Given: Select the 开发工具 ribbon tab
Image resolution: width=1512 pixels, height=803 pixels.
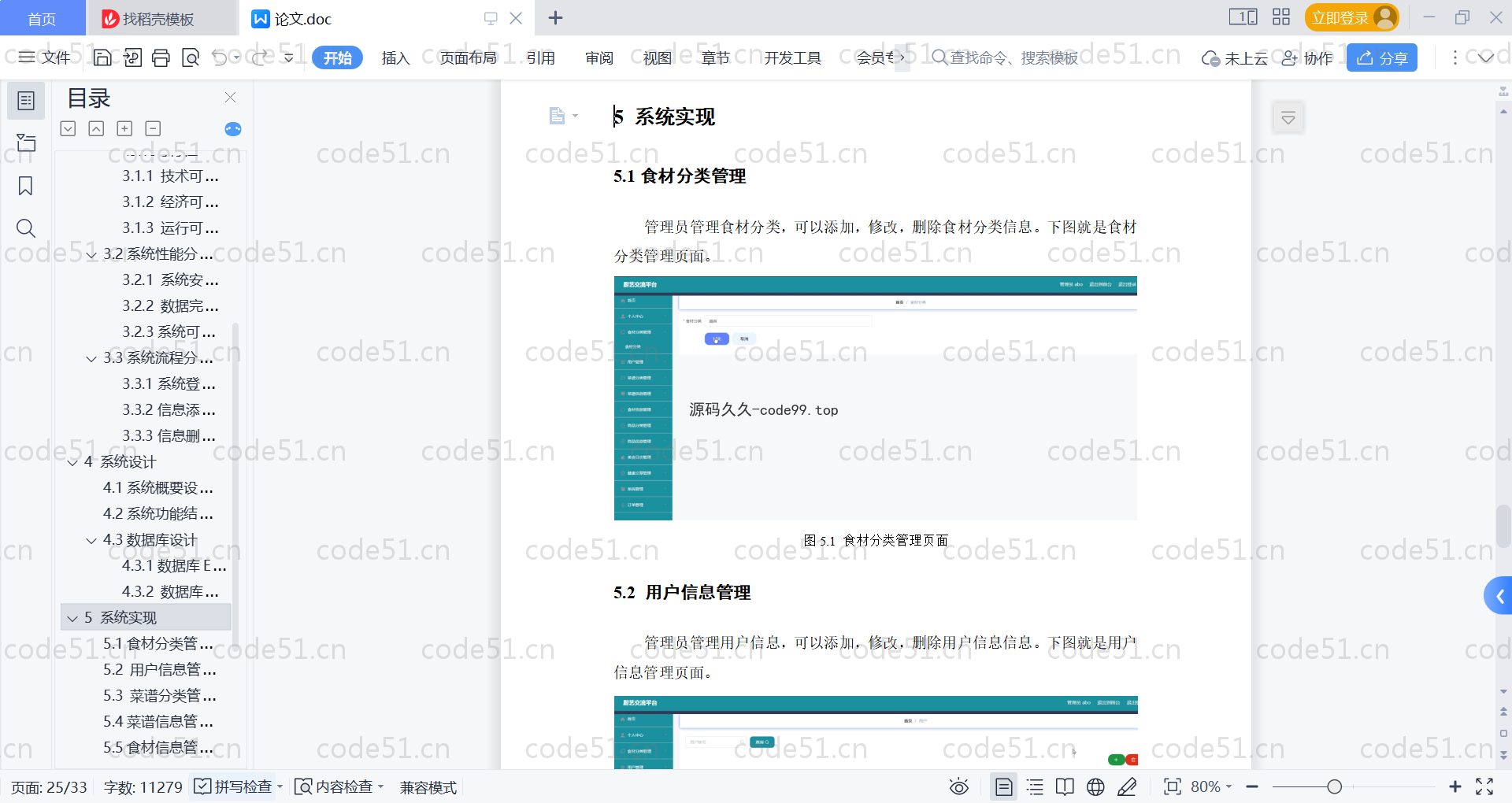Looking at the screenshot, I should pos(792,57).
